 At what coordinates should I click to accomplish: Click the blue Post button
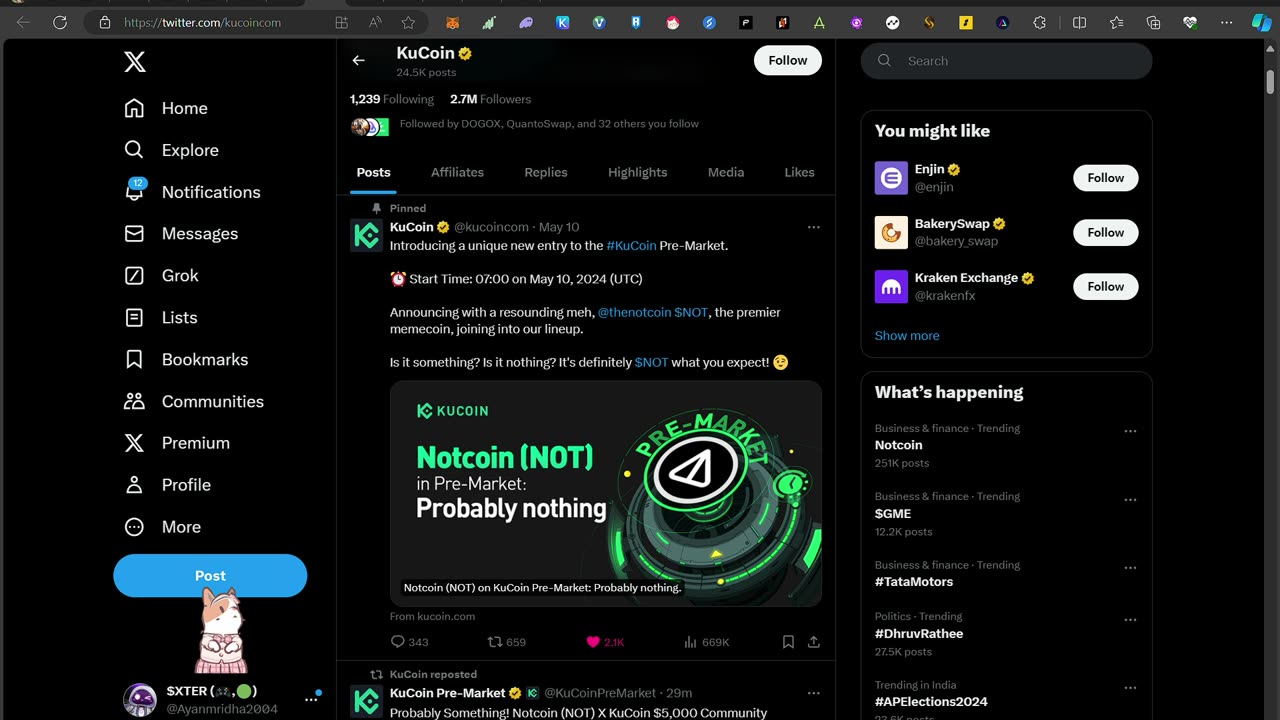(x=210, y=576)
